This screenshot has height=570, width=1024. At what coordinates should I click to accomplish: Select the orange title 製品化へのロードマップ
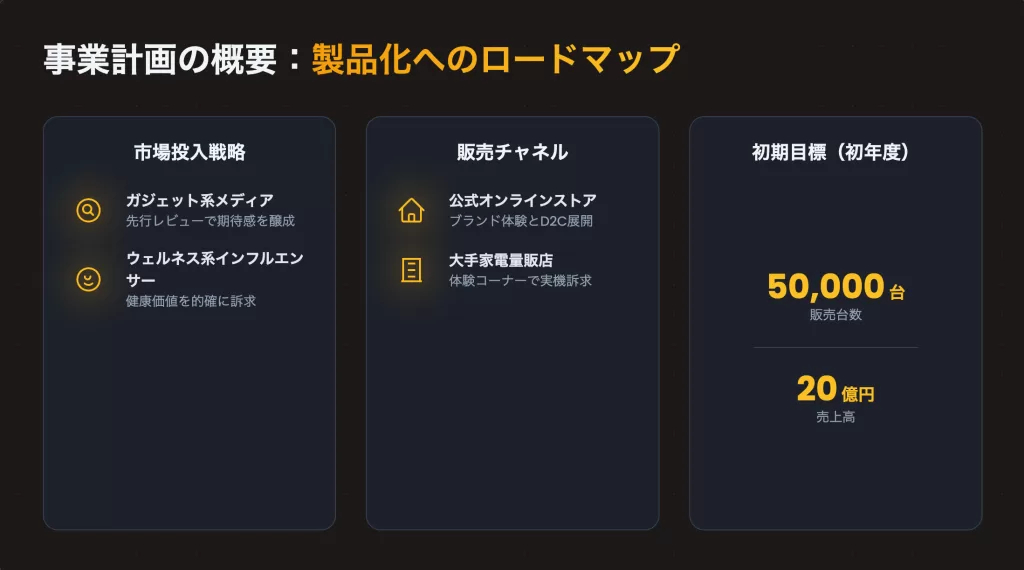click(495, 60)
